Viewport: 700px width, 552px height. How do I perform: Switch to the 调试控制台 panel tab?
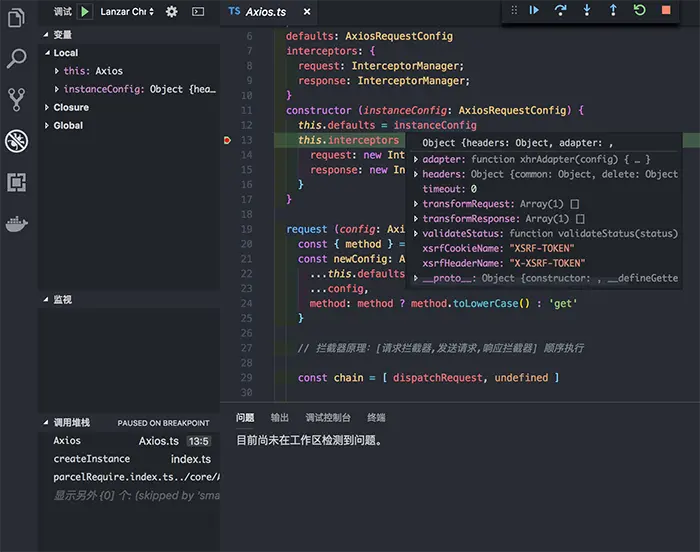tap(327, 417)
